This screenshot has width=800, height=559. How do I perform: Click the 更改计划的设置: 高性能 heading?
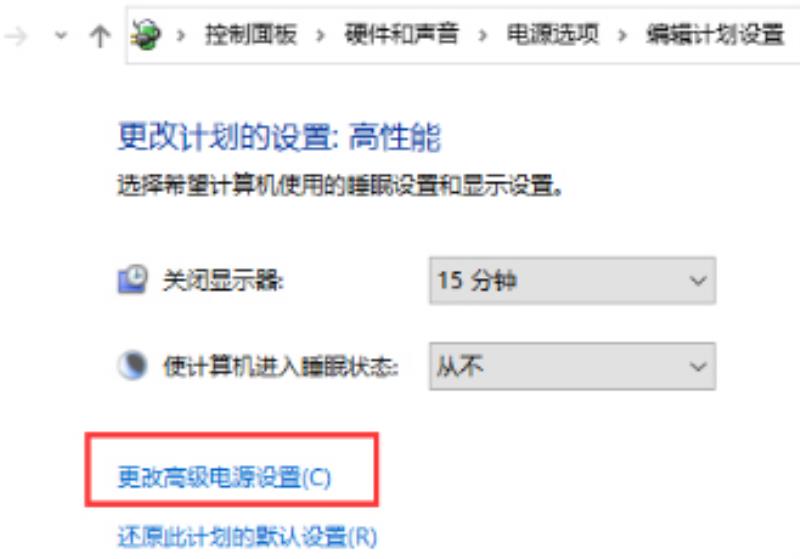280,137
